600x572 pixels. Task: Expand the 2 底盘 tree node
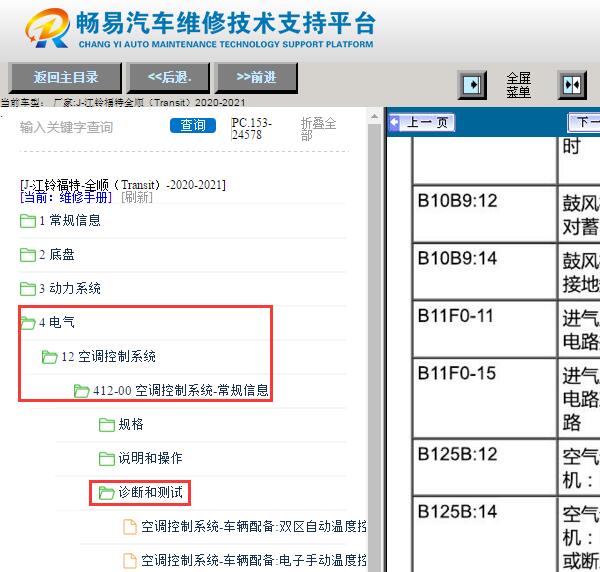(57, 254)
